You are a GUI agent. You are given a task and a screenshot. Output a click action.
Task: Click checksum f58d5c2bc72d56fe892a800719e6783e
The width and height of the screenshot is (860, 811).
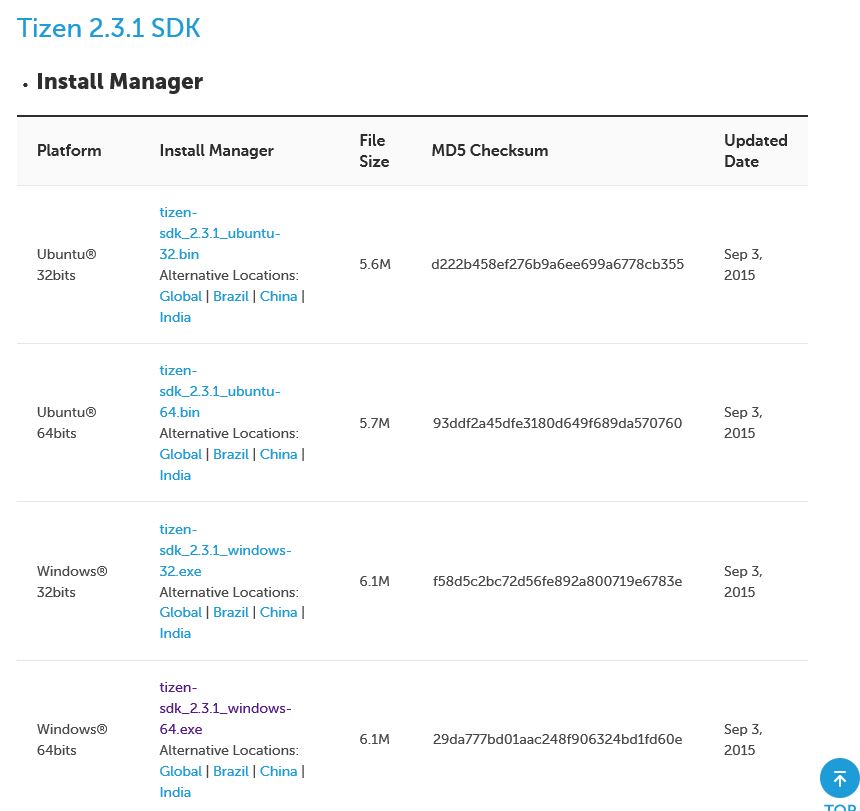pos(557,581)
